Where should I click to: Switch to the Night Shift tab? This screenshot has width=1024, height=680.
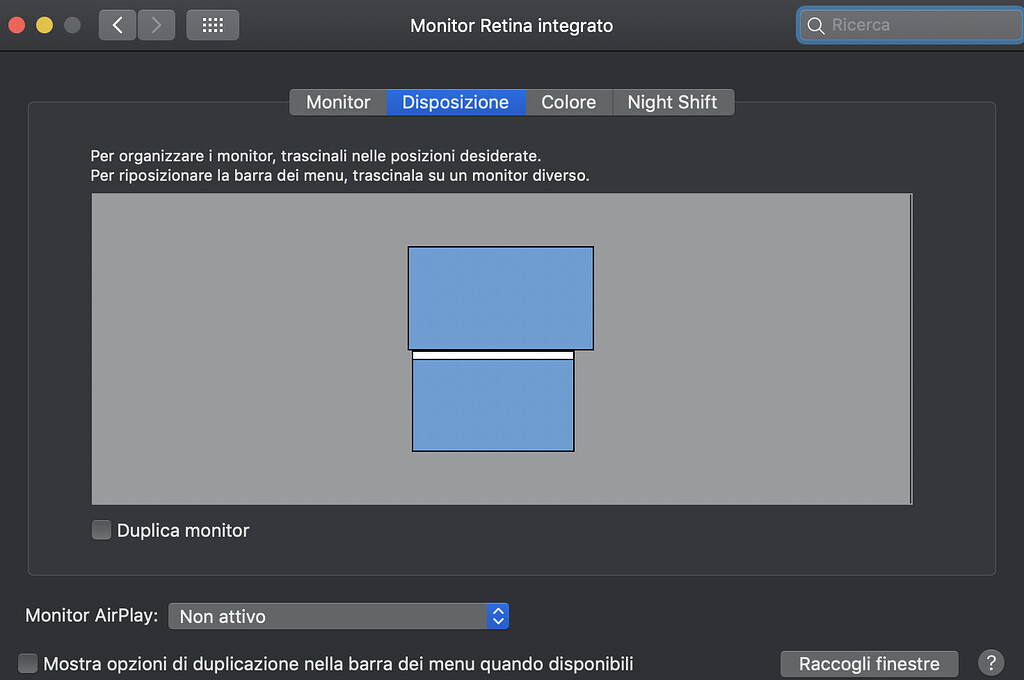click(672, 101)
